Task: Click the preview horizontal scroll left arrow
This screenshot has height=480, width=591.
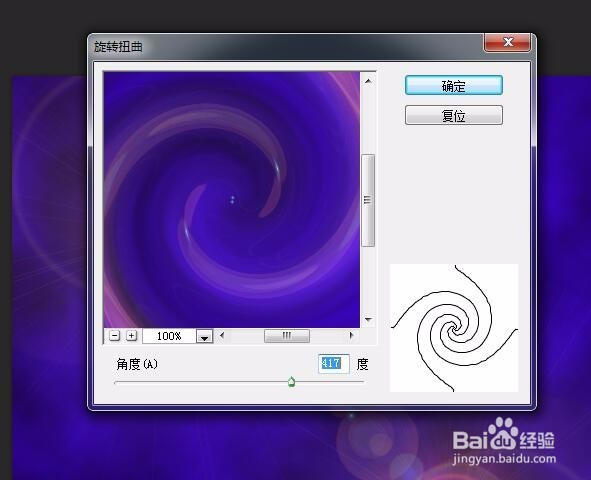Action: pos(222,335)
